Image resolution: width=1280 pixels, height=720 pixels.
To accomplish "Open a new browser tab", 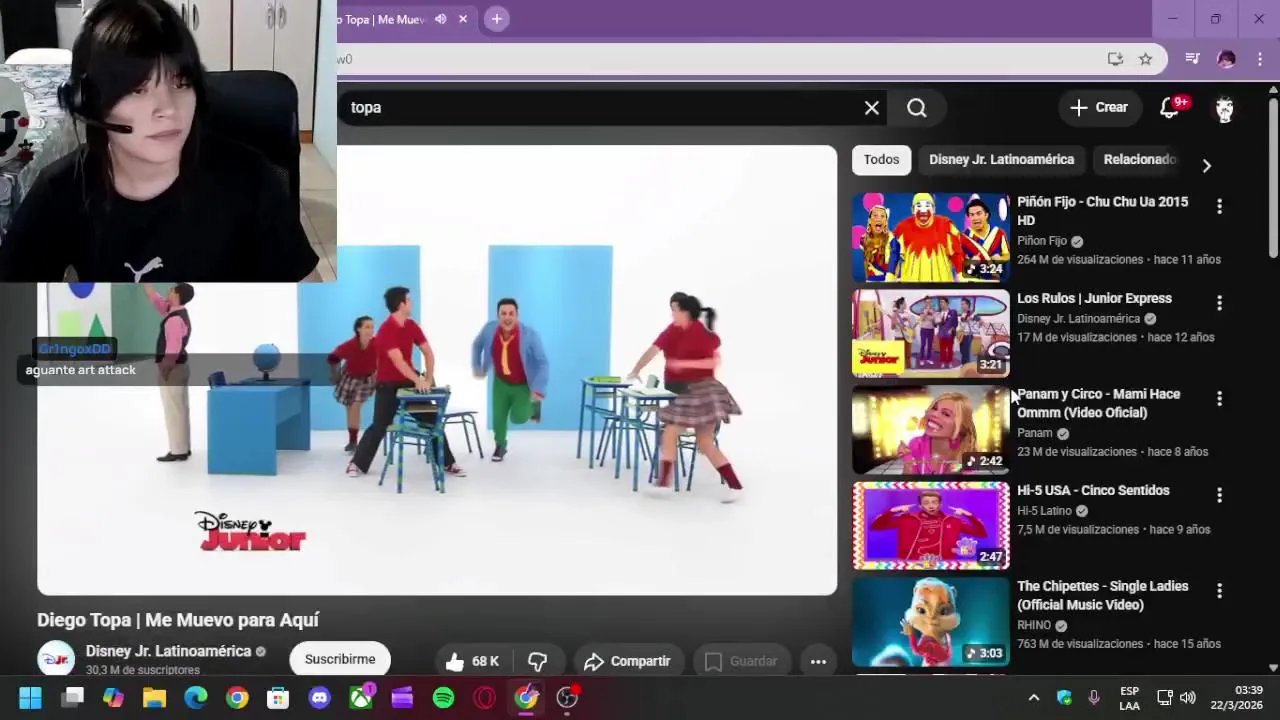I will pyautogui.click(x=496, y=19).
